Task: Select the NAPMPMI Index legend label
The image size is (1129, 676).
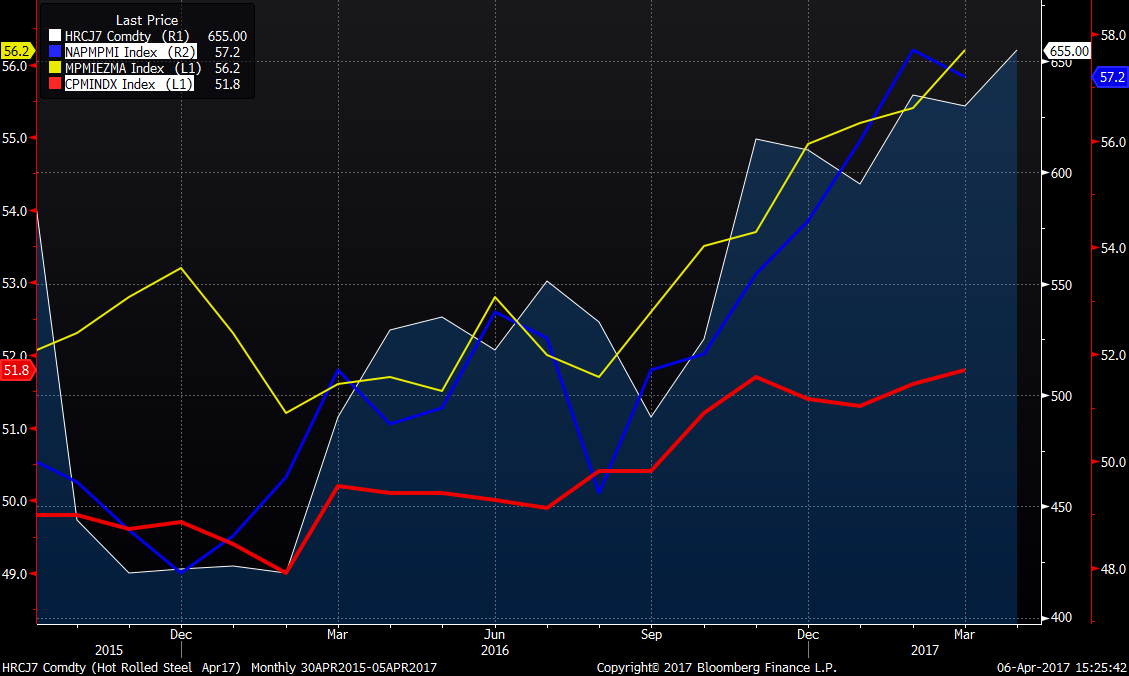Action: click(110, 52)
